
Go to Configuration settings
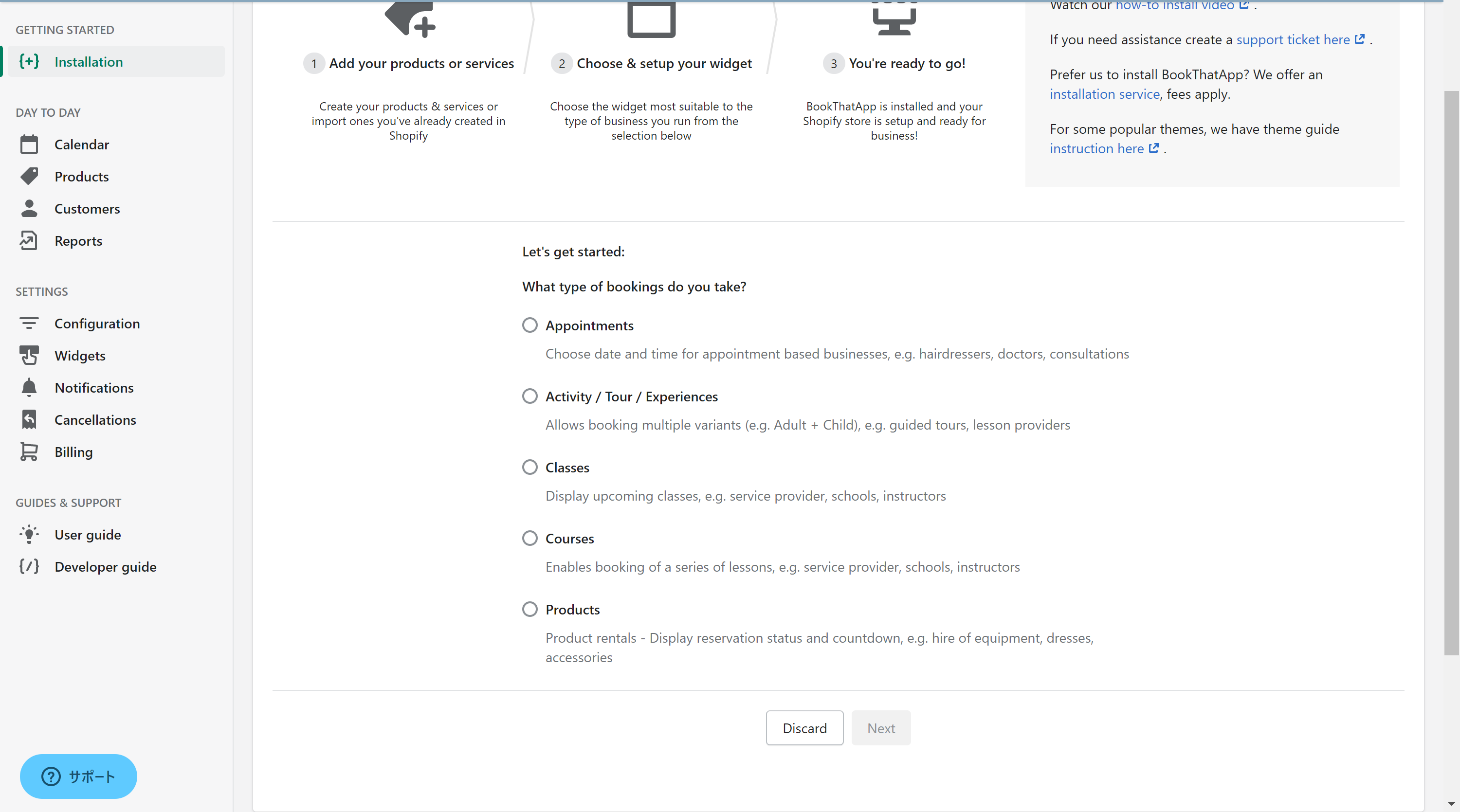coord(97,324)
